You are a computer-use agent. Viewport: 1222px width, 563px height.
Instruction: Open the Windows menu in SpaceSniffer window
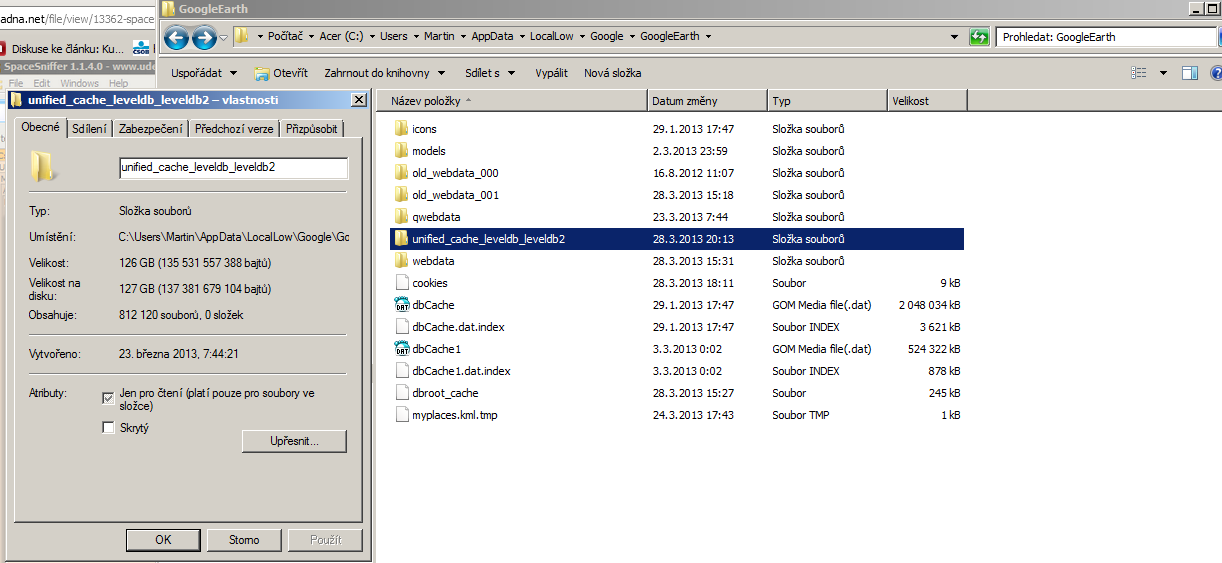(x=79, y=83)
